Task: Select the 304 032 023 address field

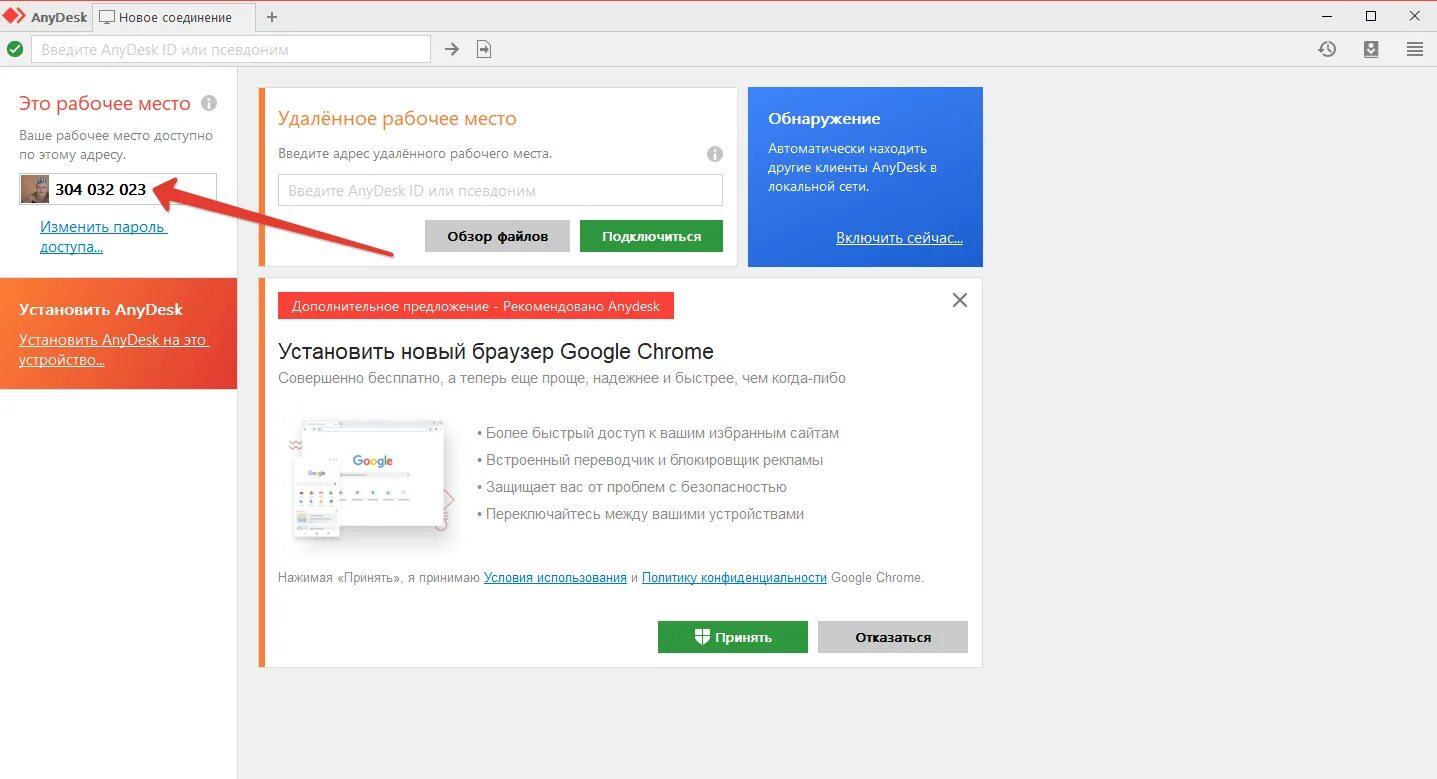Action: [x=118, y=189]
